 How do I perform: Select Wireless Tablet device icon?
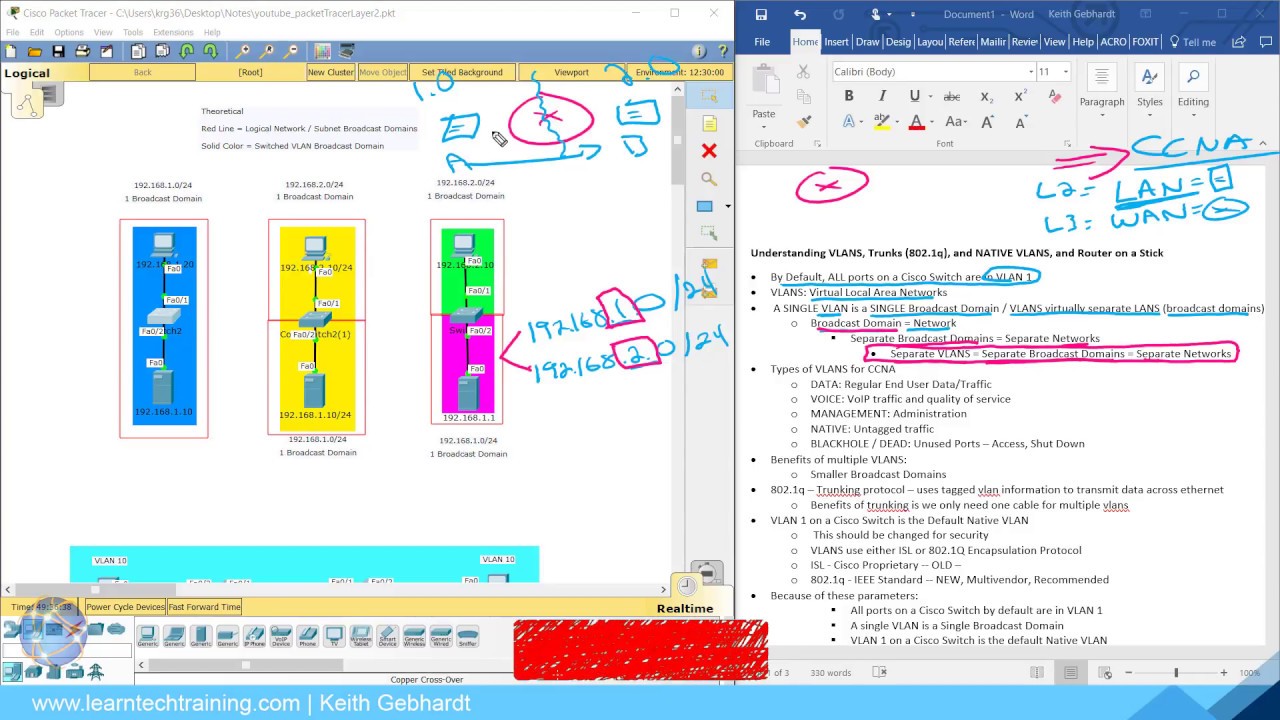(x=360, y=636)
